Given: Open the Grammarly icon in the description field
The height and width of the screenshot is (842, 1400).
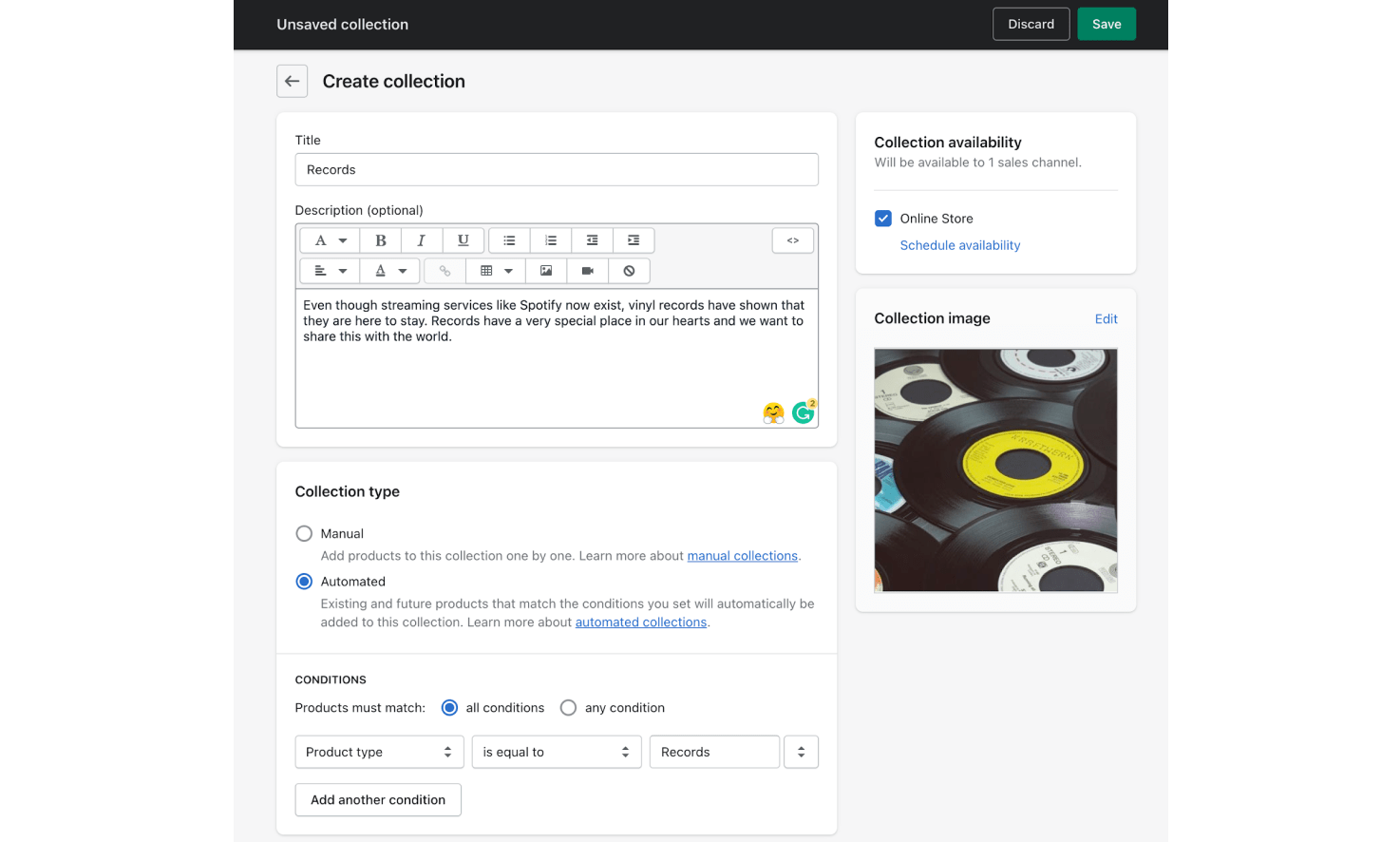Looking at the screenshot, I should pos(803,411).
